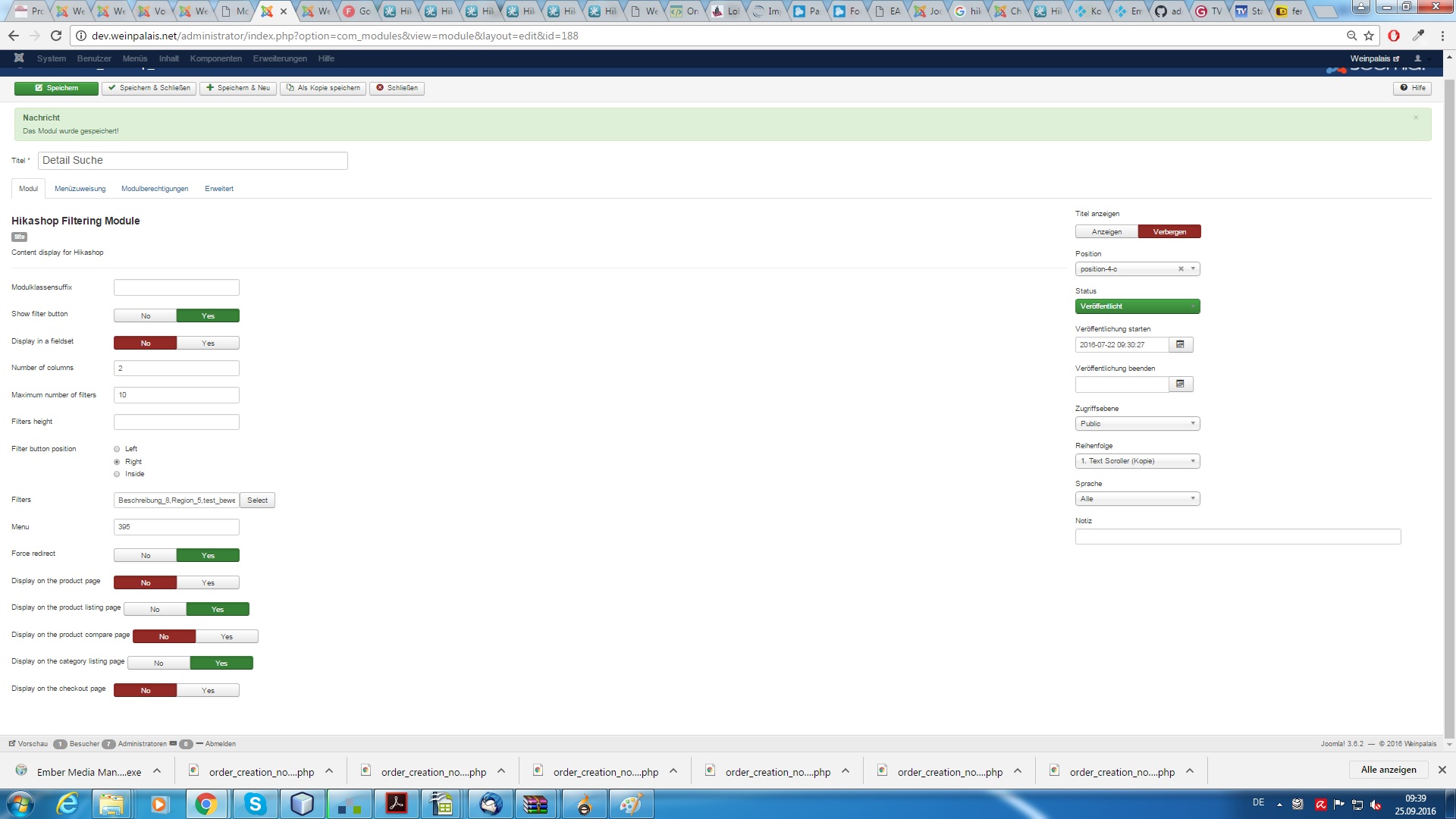Image resolution: width=1456 pixels, height=819 pixels.
Task: Open Google Chrome from the Windows taskbar
Action: pyautogui.click(x=206, y=804)
